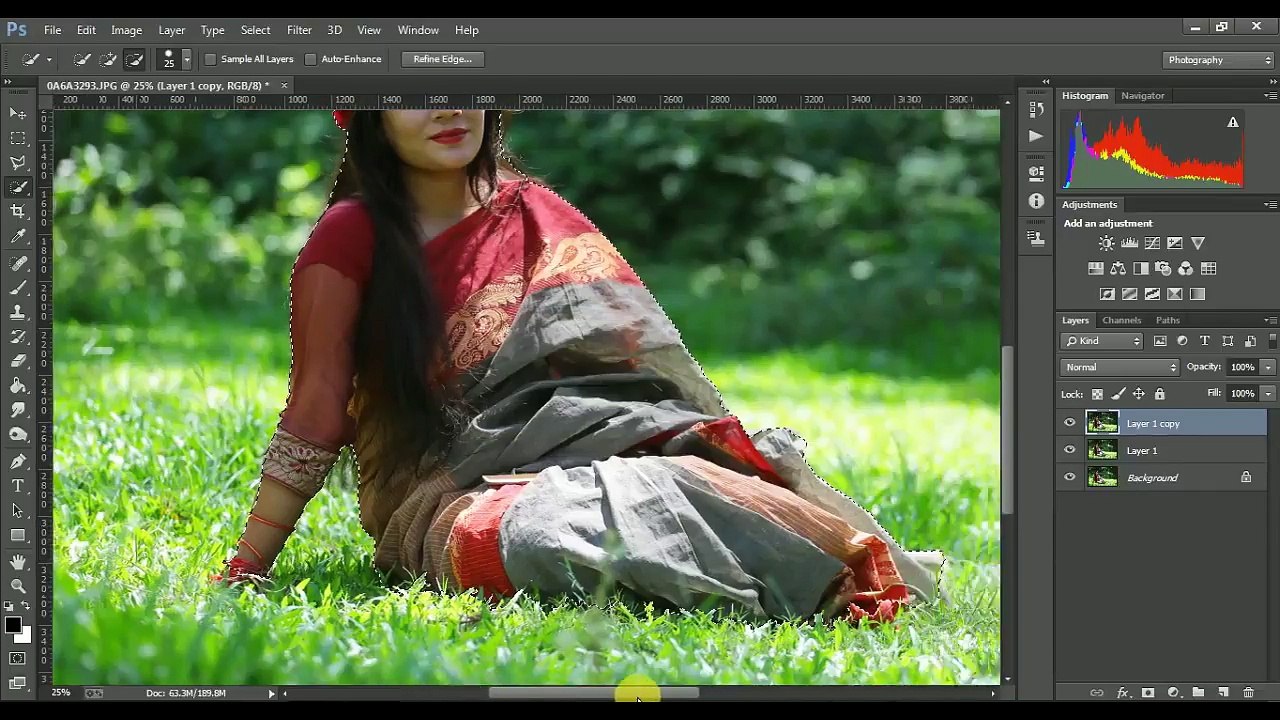The width and height of the screenshot is (1280, 720).
Task: Open the brush size picker dropdown
Action: tap(186, 60)
